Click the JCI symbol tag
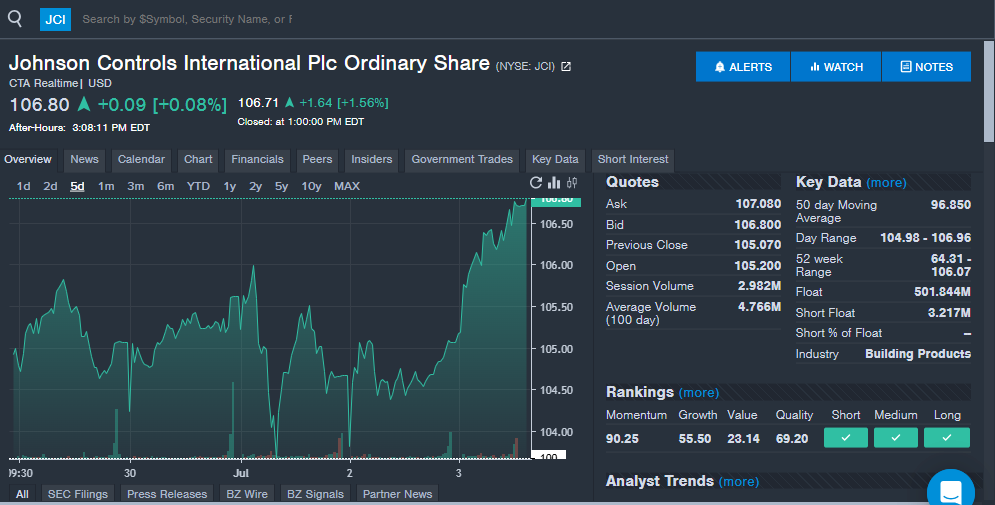Viewport: 995px width, 505px height. pos(55,20)
